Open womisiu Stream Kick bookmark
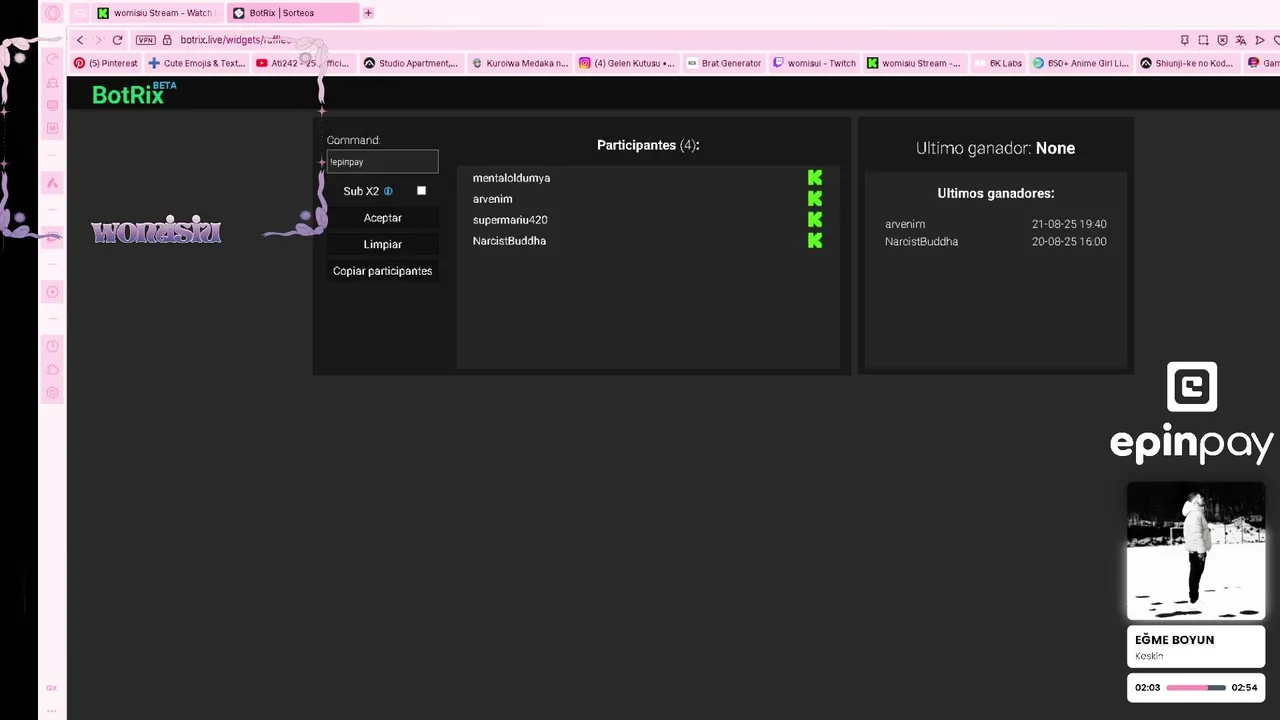This screenshot has height=720, width=1280. coord(914,63)
